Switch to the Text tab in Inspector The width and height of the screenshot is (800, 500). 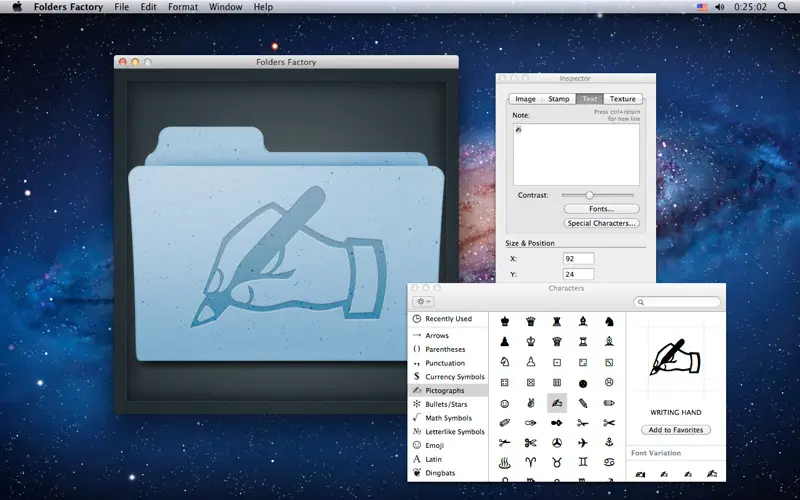tap(589, 99)
